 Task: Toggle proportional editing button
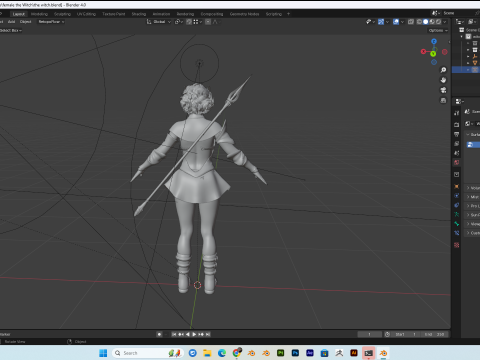[x=208, y=22]
